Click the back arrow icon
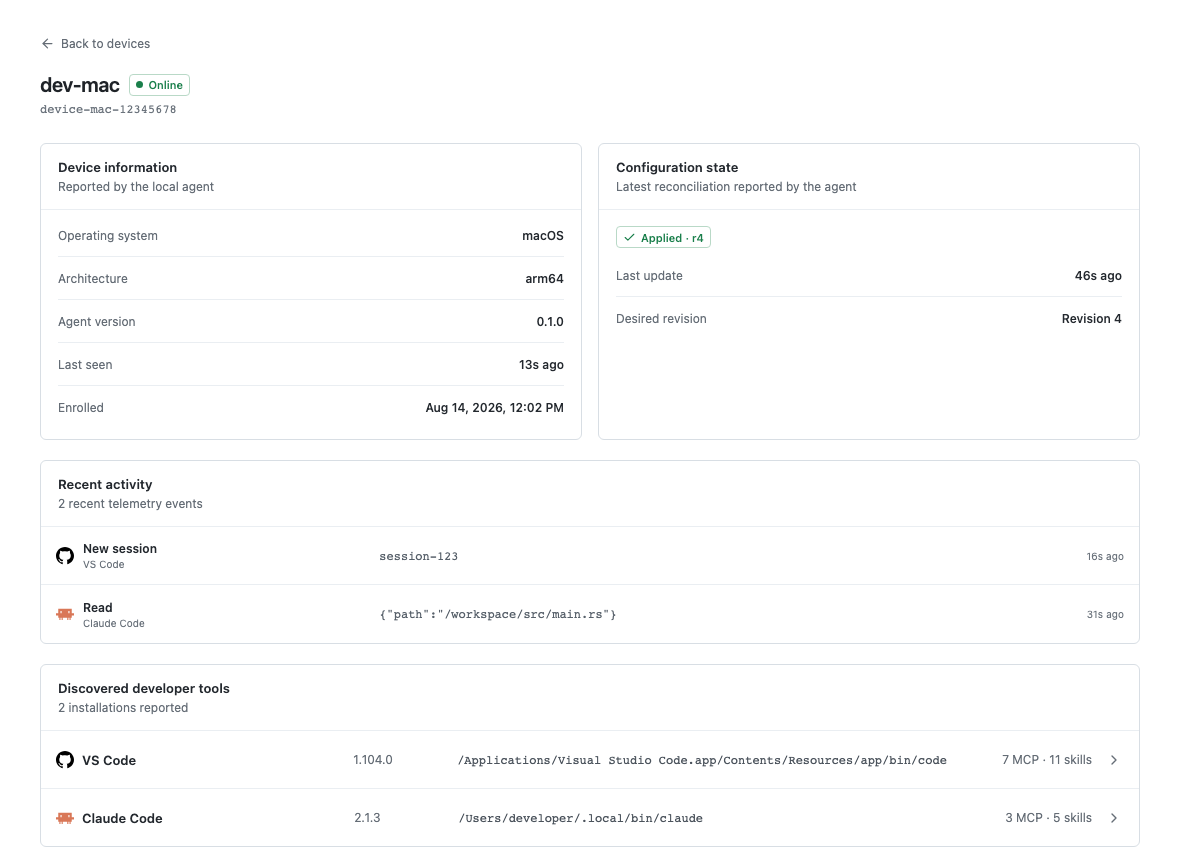This screenshot has height=867, width=1180. point(47,44)
